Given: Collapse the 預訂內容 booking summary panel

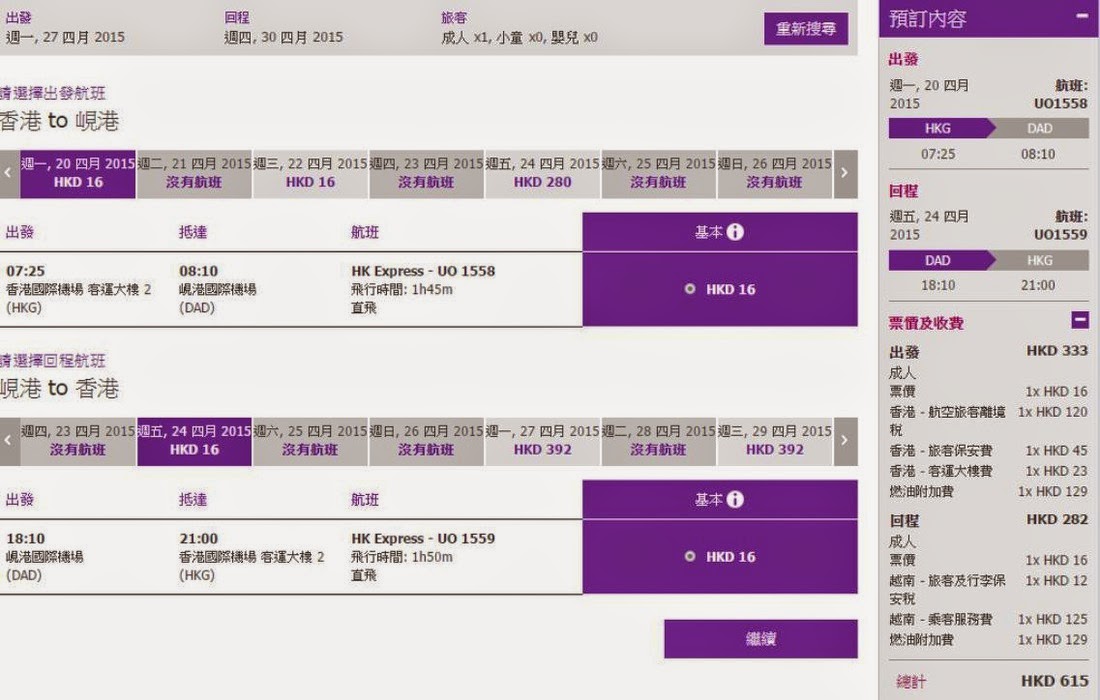Looking at the screenshot, I should (1082, 17).
